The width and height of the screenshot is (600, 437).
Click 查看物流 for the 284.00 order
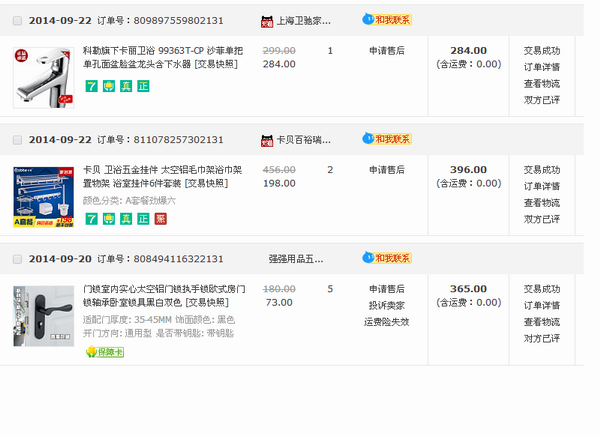pos(541,83)
